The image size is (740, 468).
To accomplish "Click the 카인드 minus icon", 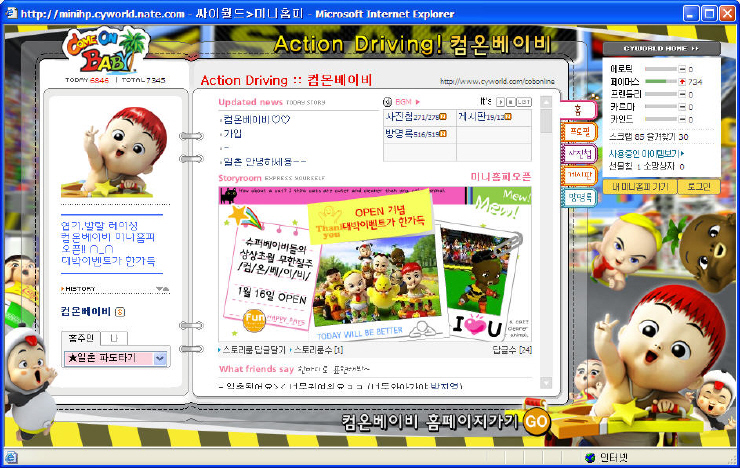I will click(x=682, y=119).
